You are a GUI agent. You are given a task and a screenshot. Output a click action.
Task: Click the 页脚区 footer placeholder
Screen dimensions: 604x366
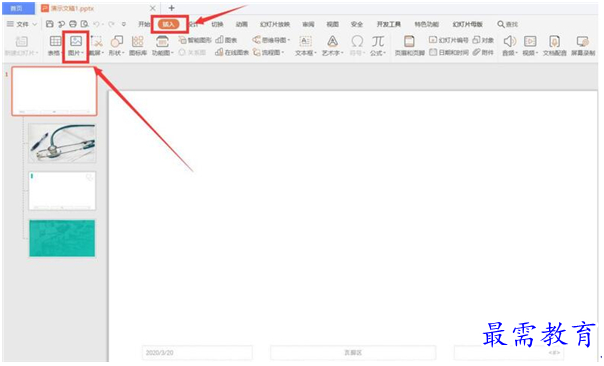point(353,353)
